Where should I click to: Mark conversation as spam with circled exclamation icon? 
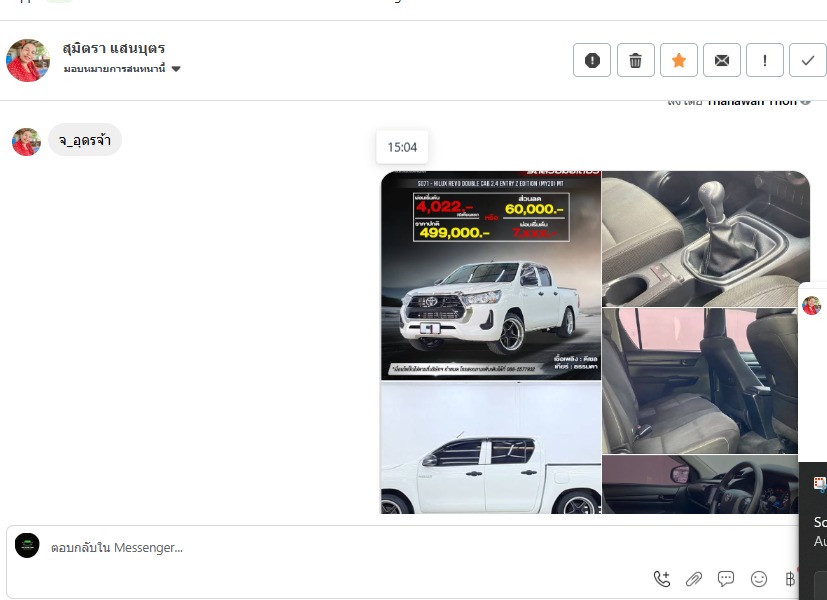pyautogui.click(x=592, y=60)
